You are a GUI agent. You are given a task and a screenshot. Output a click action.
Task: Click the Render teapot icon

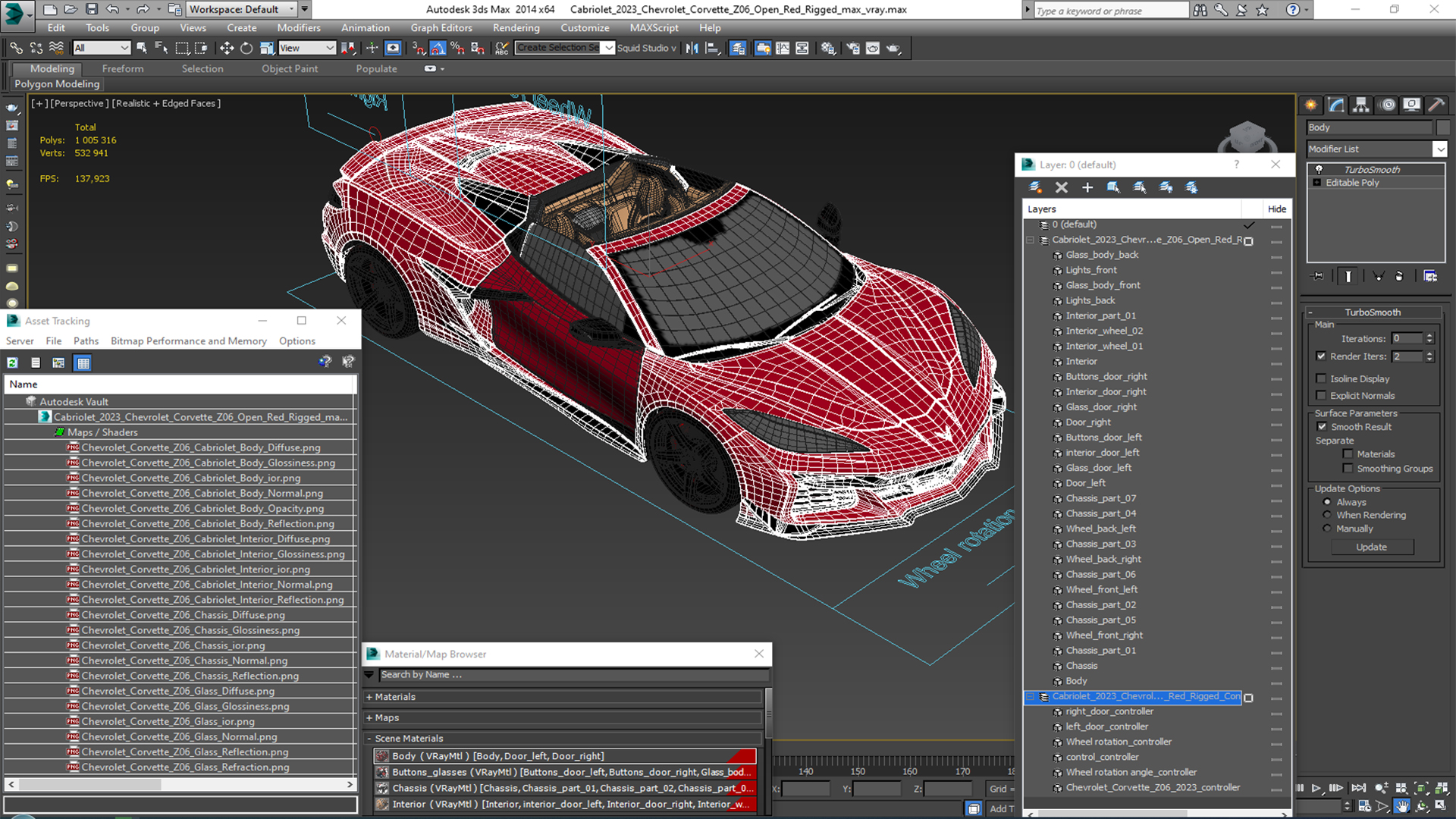pyautogui.click(x=893, y=48)
